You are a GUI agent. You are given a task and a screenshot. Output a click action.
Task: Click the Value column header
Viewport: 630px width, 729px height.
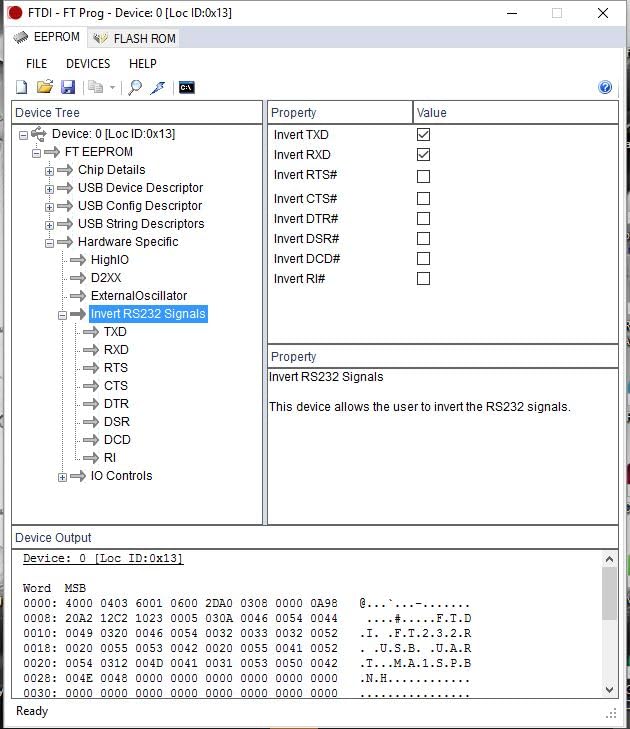pos(516,113)
